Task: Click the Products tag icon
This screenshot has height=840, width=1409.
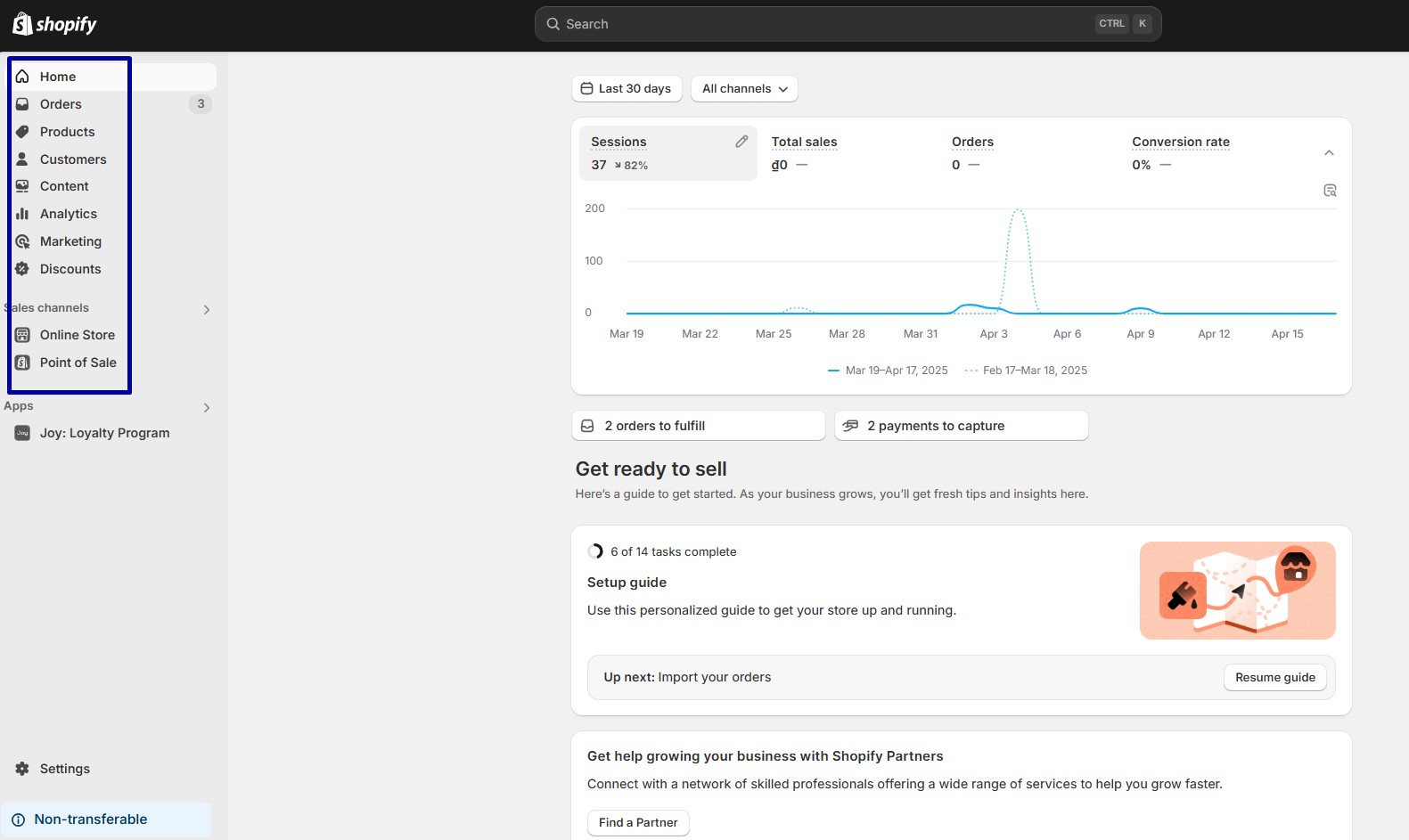Action: [x=22, y=132]
